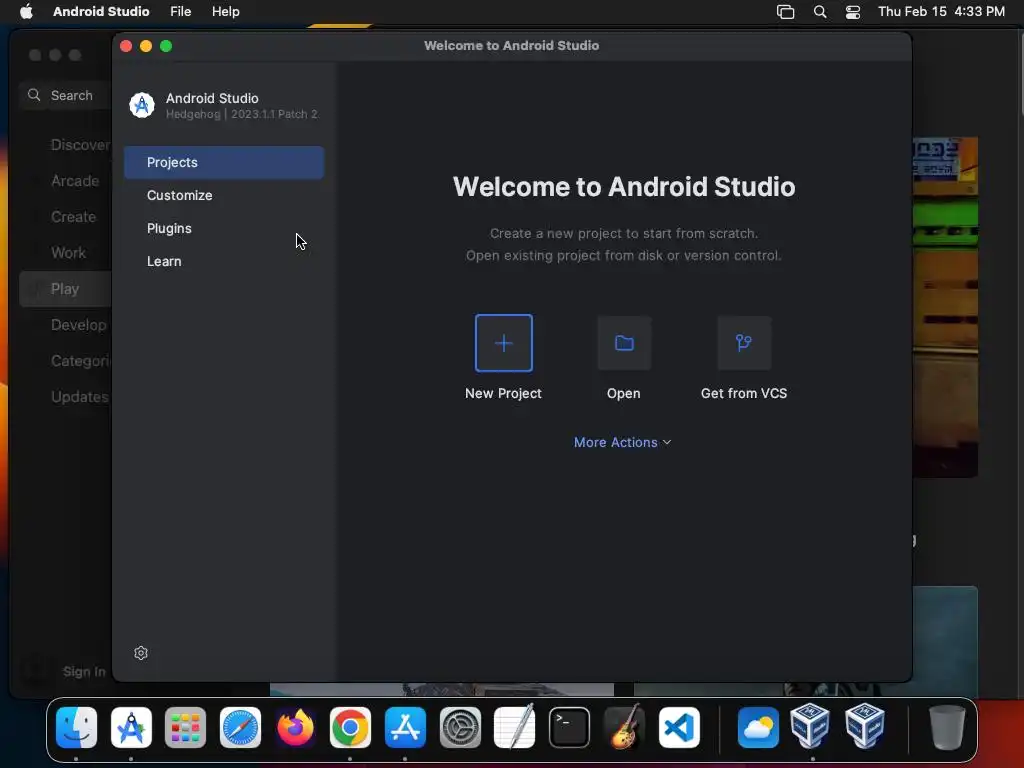The image size is (1024, 768).
Task: Switch to the Customize tab
Action: (x=224, y=195)
